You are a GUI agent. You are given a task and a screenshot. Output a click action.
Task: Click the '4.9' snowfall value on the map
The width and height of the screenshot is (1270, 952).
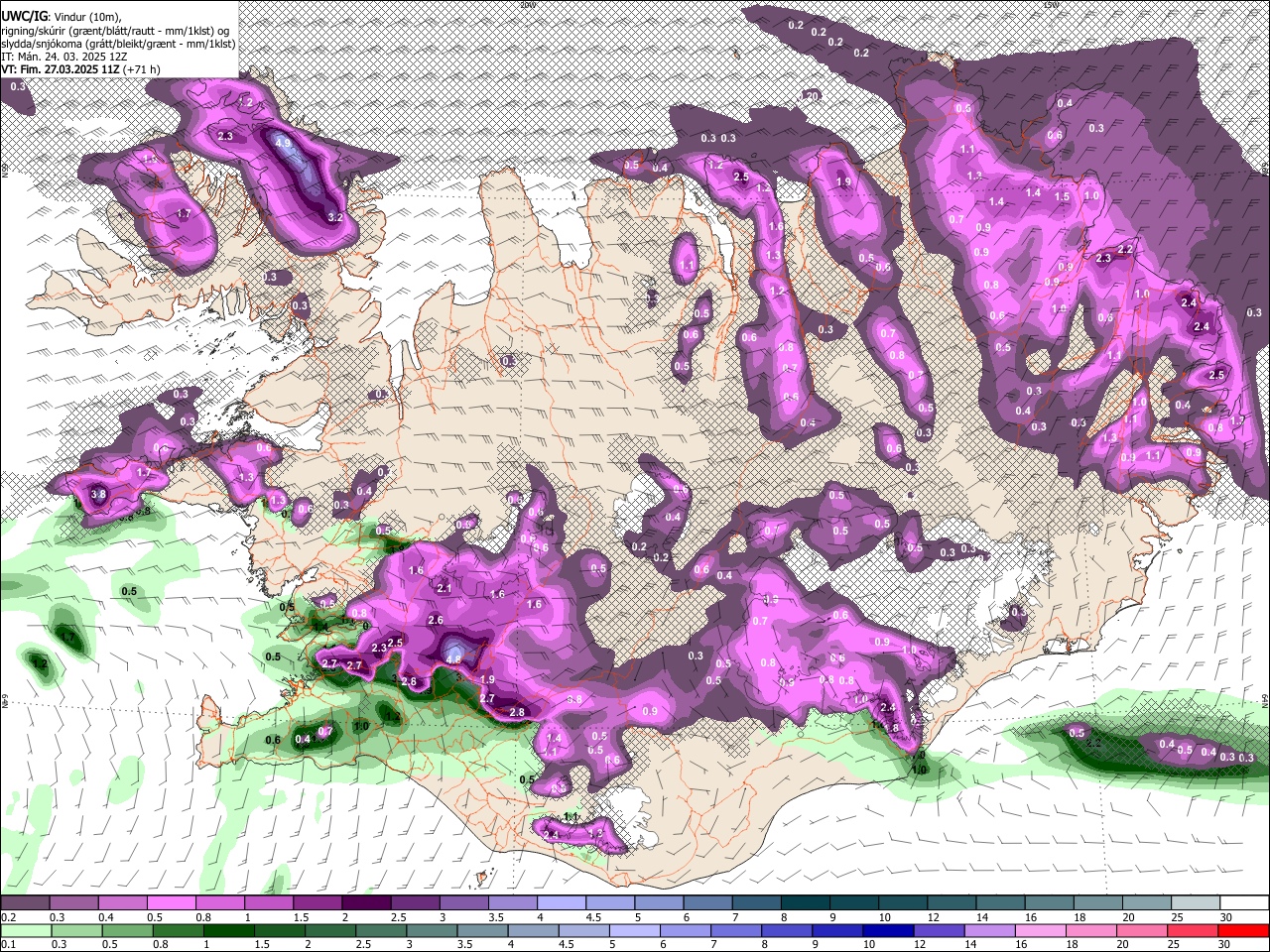[x=283, y=143]
